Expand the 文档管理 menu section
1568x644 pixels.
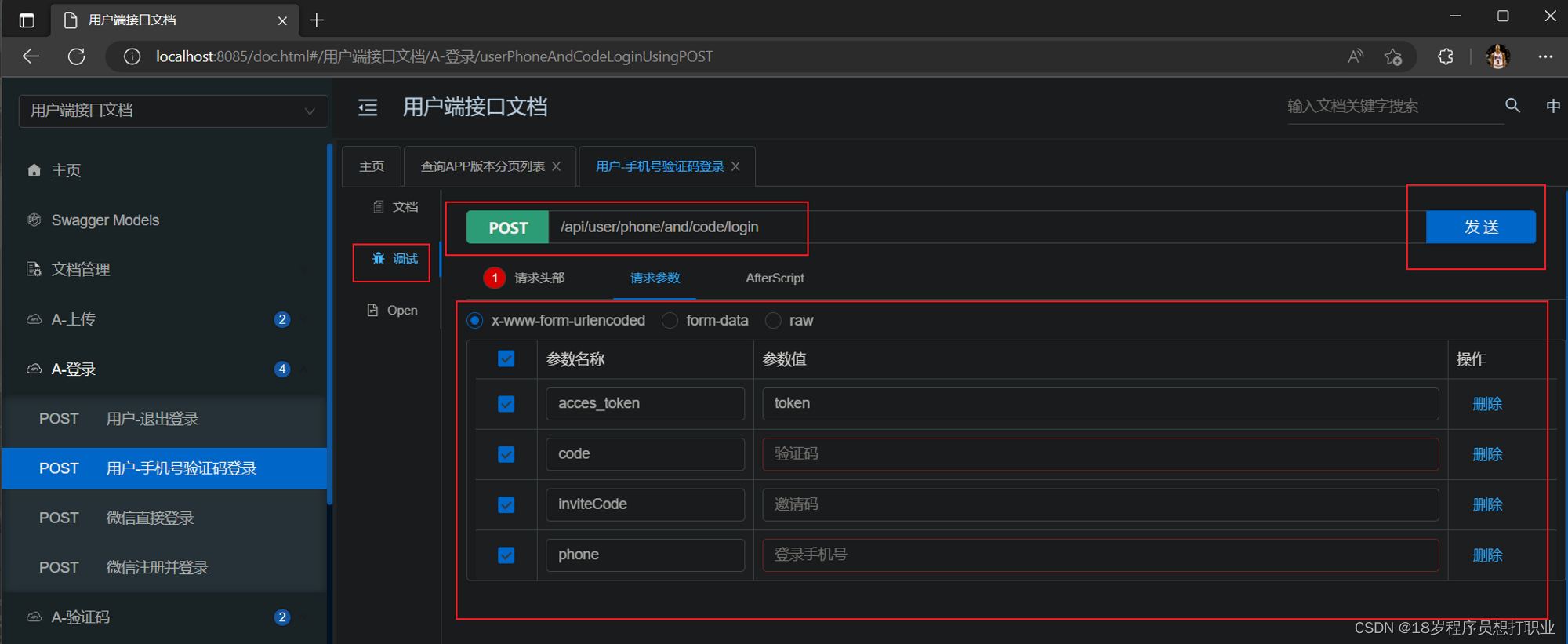(163, 269)
